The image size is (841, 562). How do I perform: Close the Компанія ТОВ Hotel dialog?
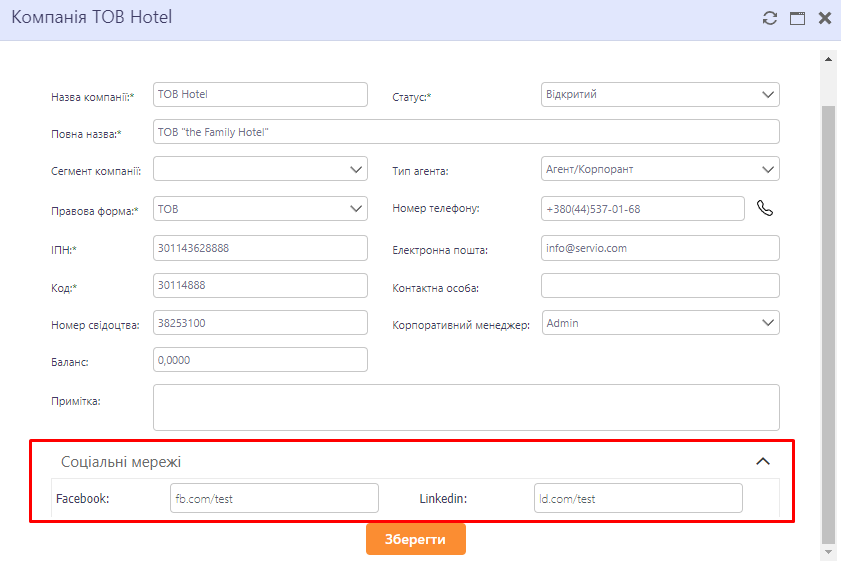pyautogui.click(x=825, y=18)
